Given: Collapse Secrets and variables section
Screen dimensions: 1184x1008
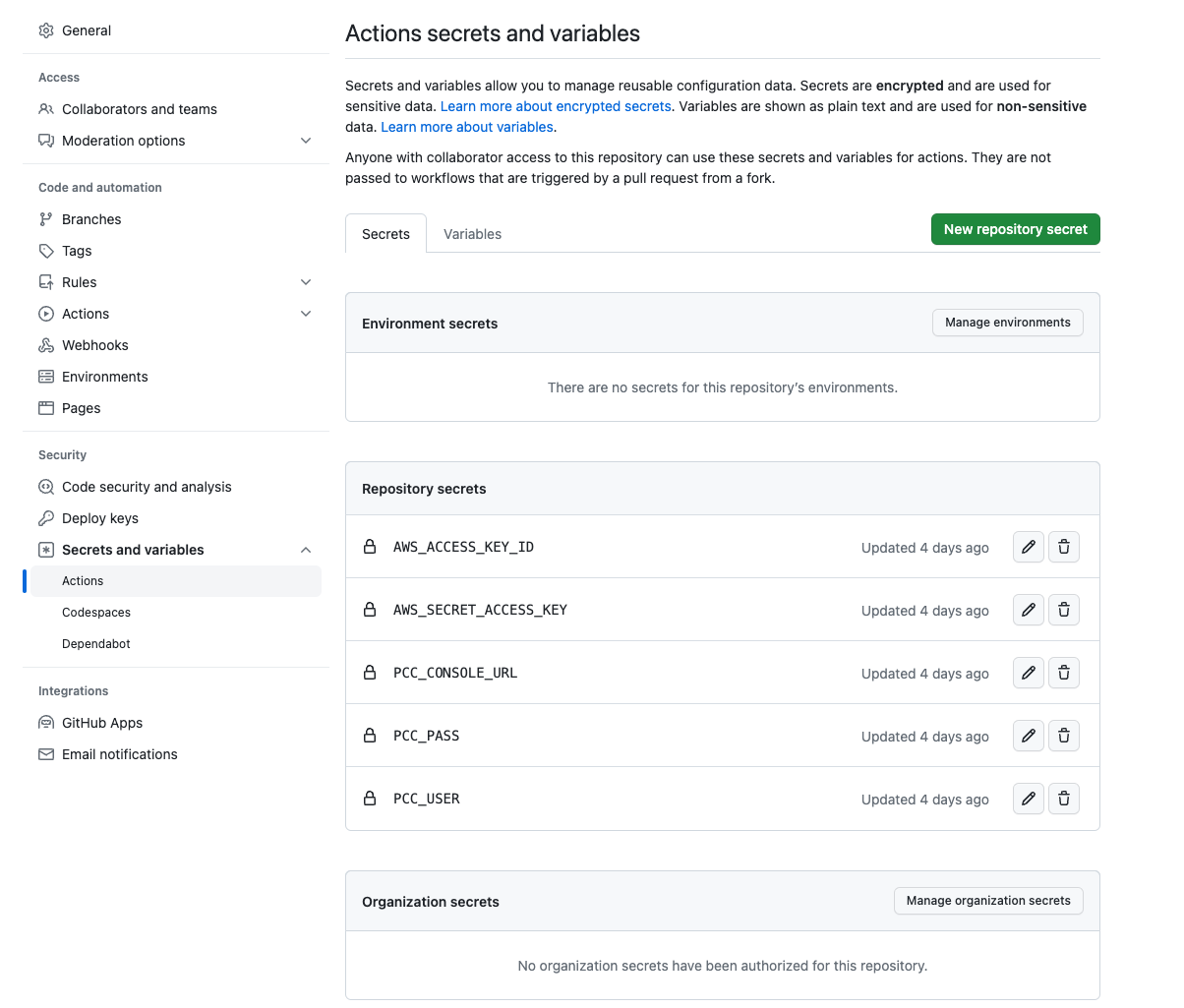Looking at the screenshot, I should pyautogui.click(x=306, y=550).
